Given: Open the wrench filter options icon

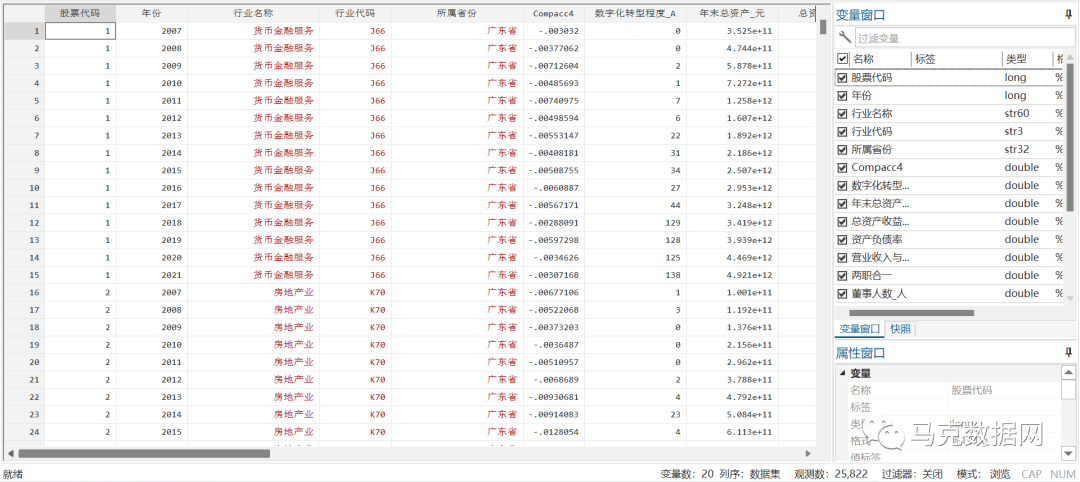Looking at the screenshot, I should tap(844, 38).
